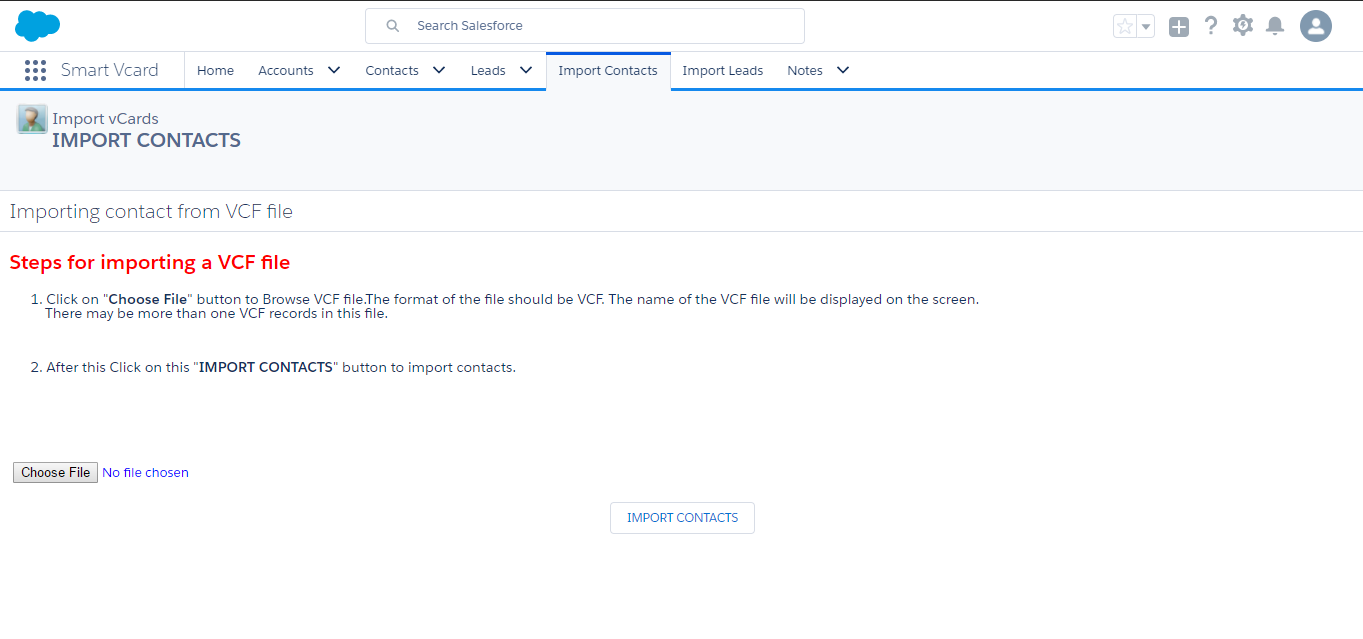Click the Salesforce cloud logo
Image resolution: width=1363 pixels, height=639 pixels.
(x=38, y=26)
